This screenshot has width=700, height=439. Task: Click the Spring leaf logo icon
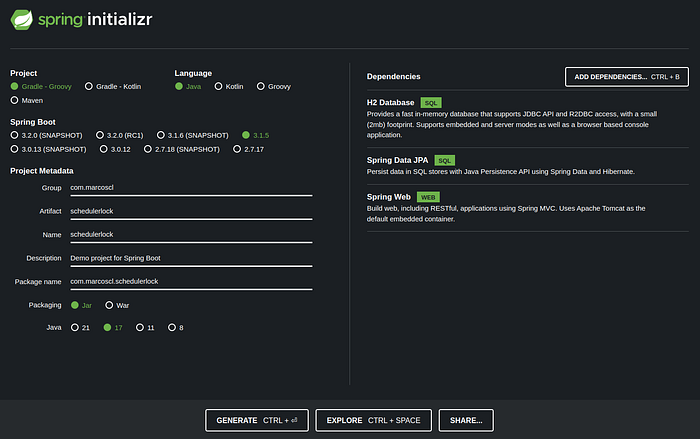coord(21,20)
